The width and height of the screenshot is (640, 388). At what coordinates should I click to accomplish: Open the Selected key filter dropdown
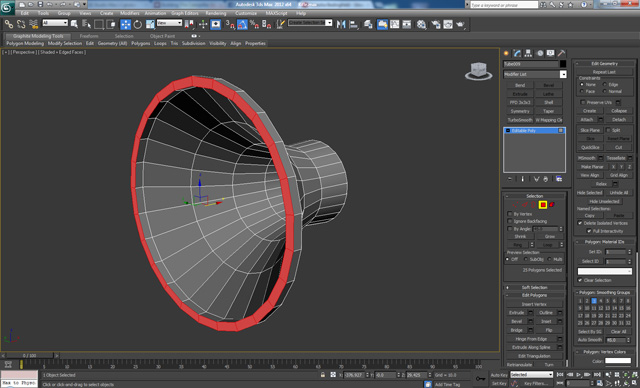(531, 375)
